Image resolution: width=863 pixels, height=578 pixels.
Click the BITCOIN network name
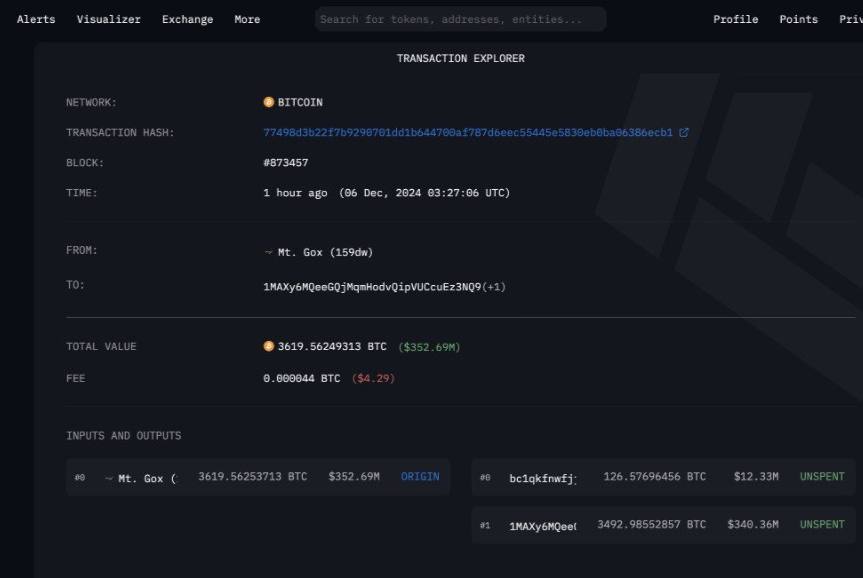coord(300,102)
